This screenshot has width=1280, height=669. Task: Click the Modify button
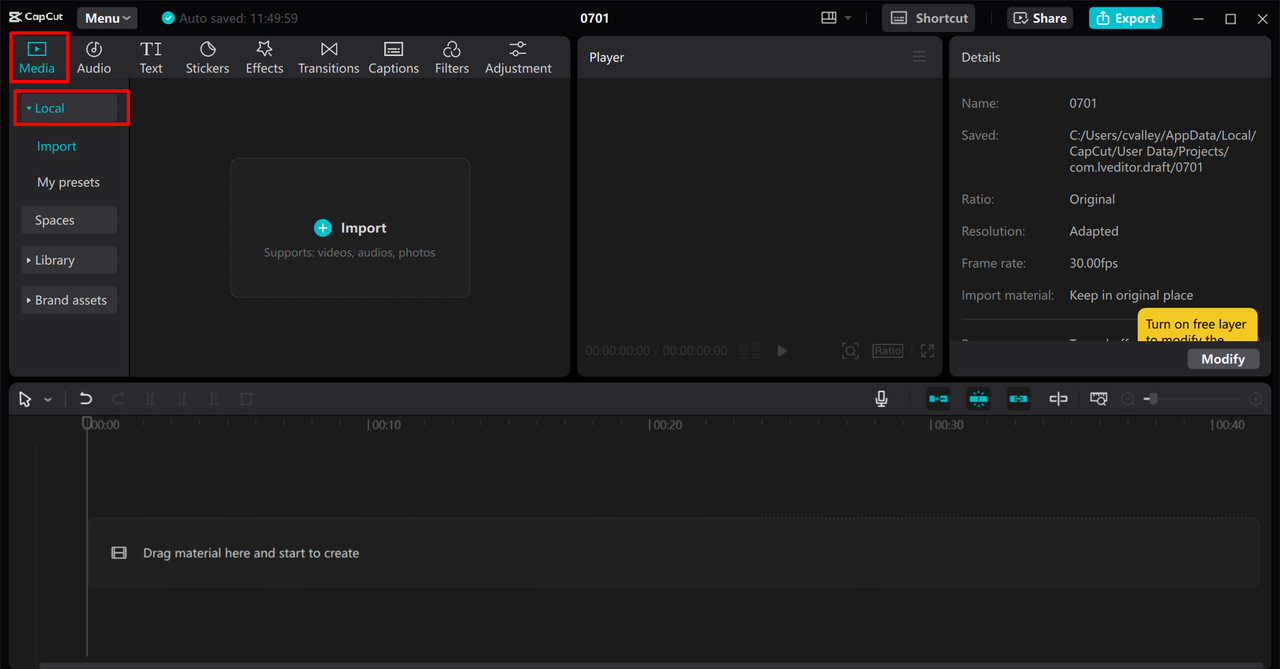pyautogui.click(x=1223, y=359)
